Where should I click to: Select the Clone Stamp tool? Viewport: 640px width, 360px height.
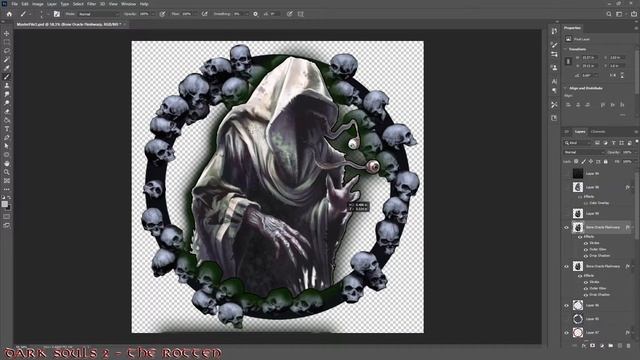tap(7, 85)
